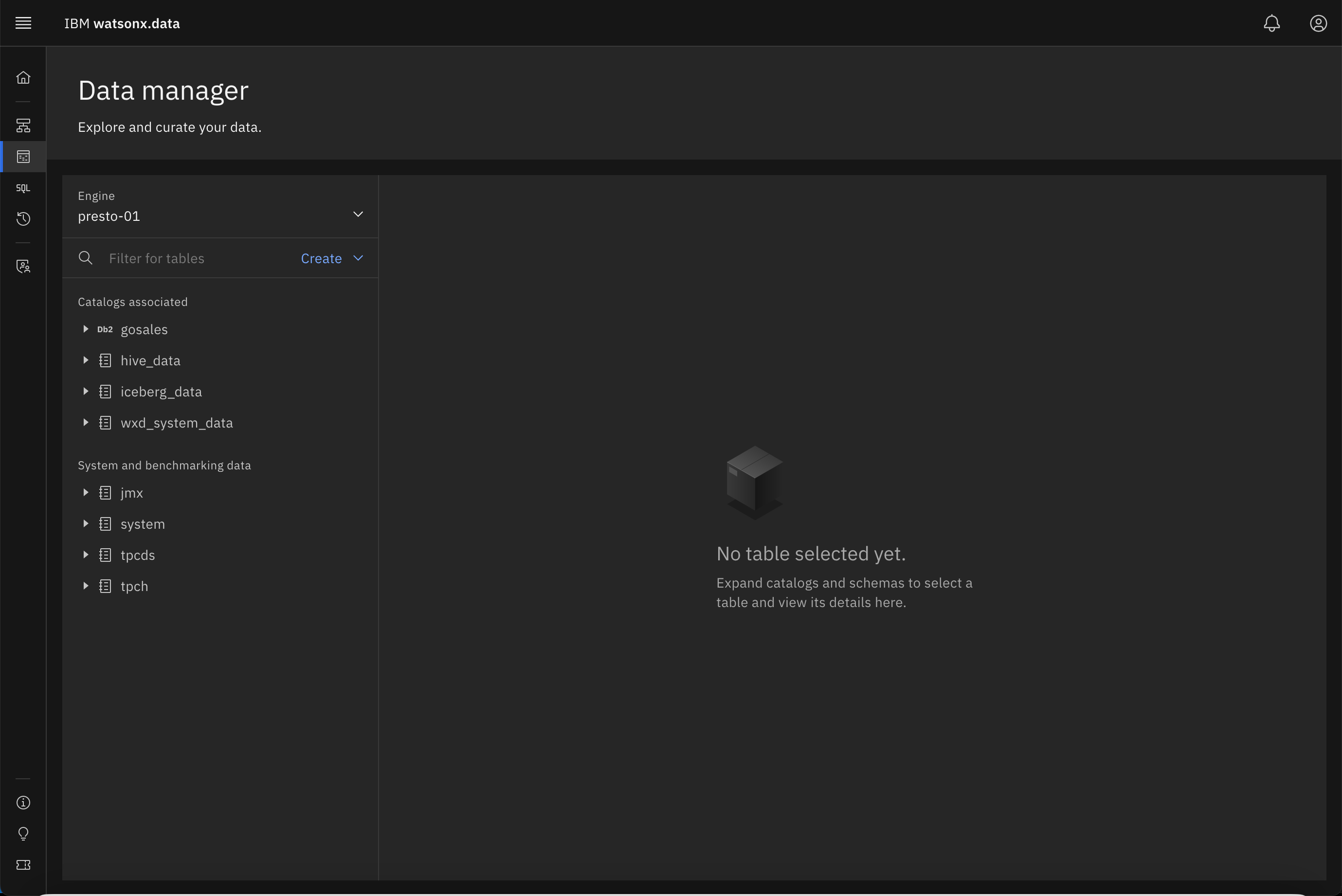The image size is (1342, 896).
Task: Expand the tpch benchmarking catalog
Action: pos(85,586)
